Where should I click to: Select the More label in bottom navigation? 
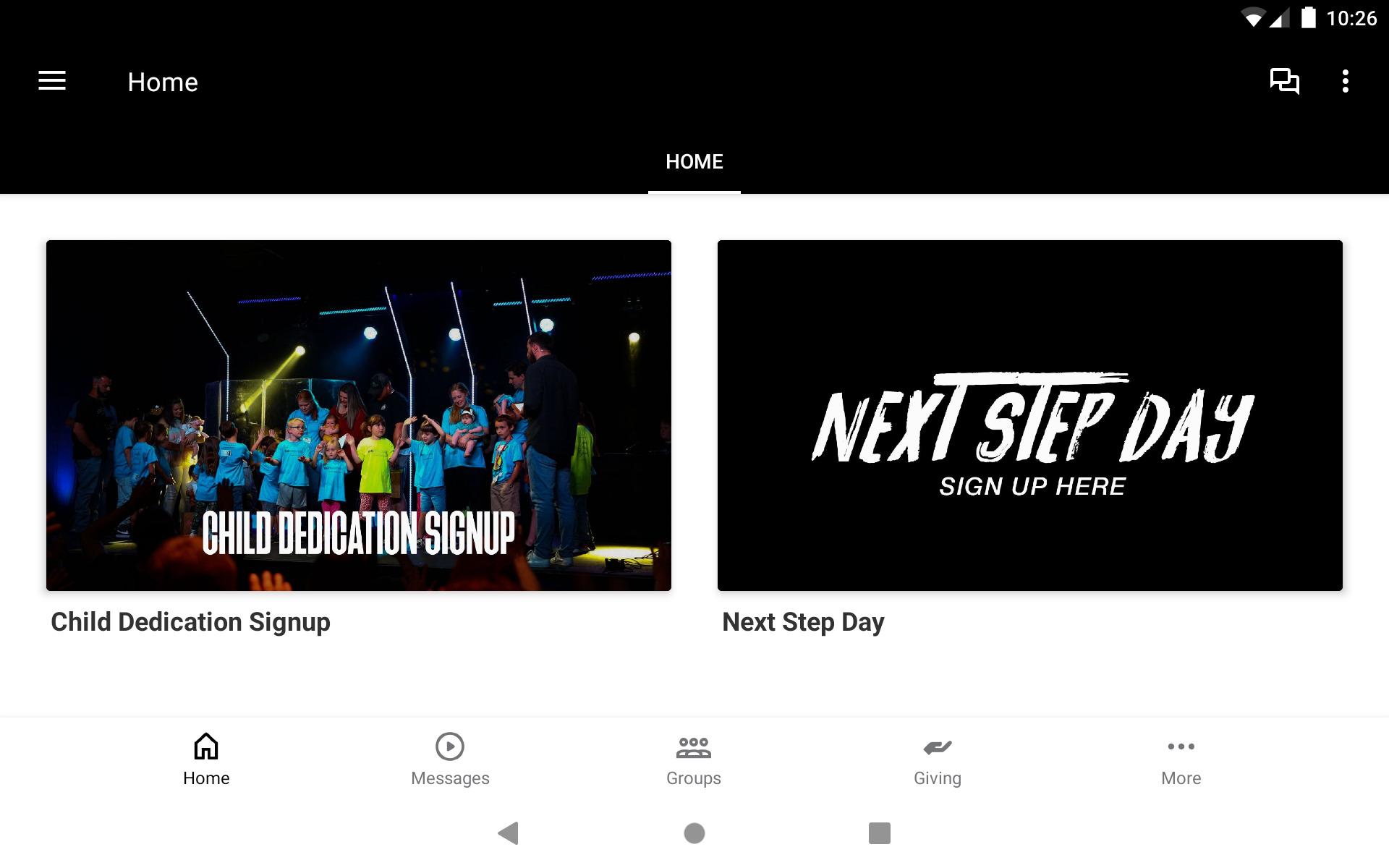[1181, 778]
